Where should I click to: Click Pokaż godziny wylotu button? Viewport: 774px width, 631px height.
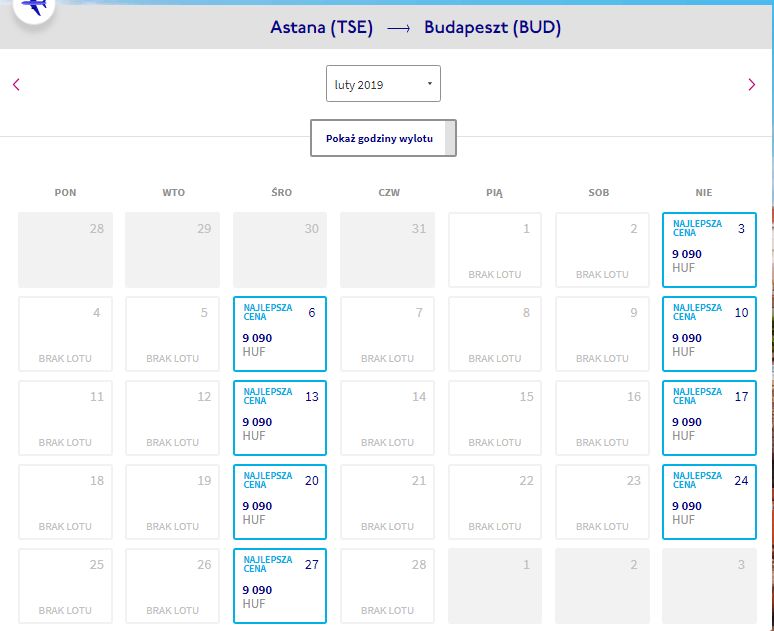pyautogui.click(x=383, y=138)
